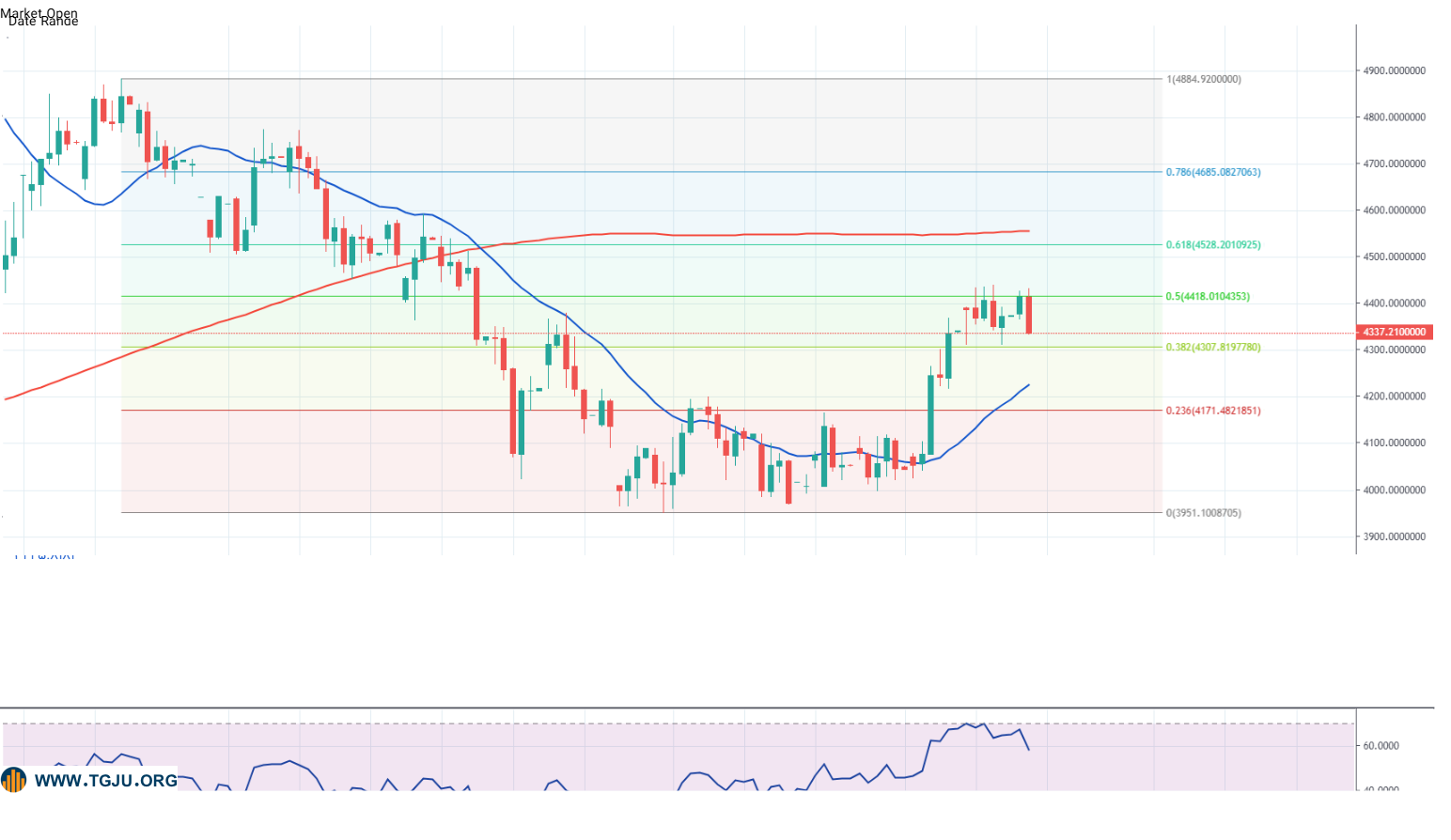Click the 4200.0000000 price axis value

coord(1395,397)
